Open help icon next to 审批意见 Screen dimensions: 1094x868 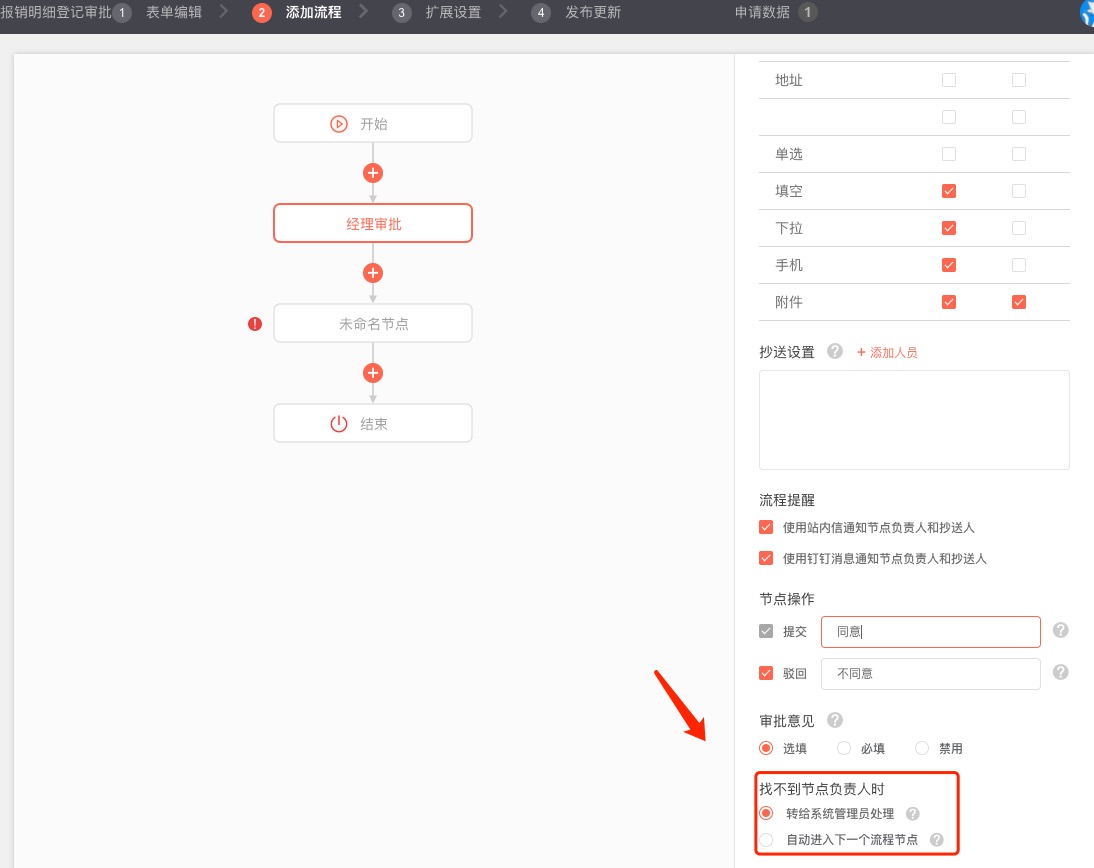[834, 719]
